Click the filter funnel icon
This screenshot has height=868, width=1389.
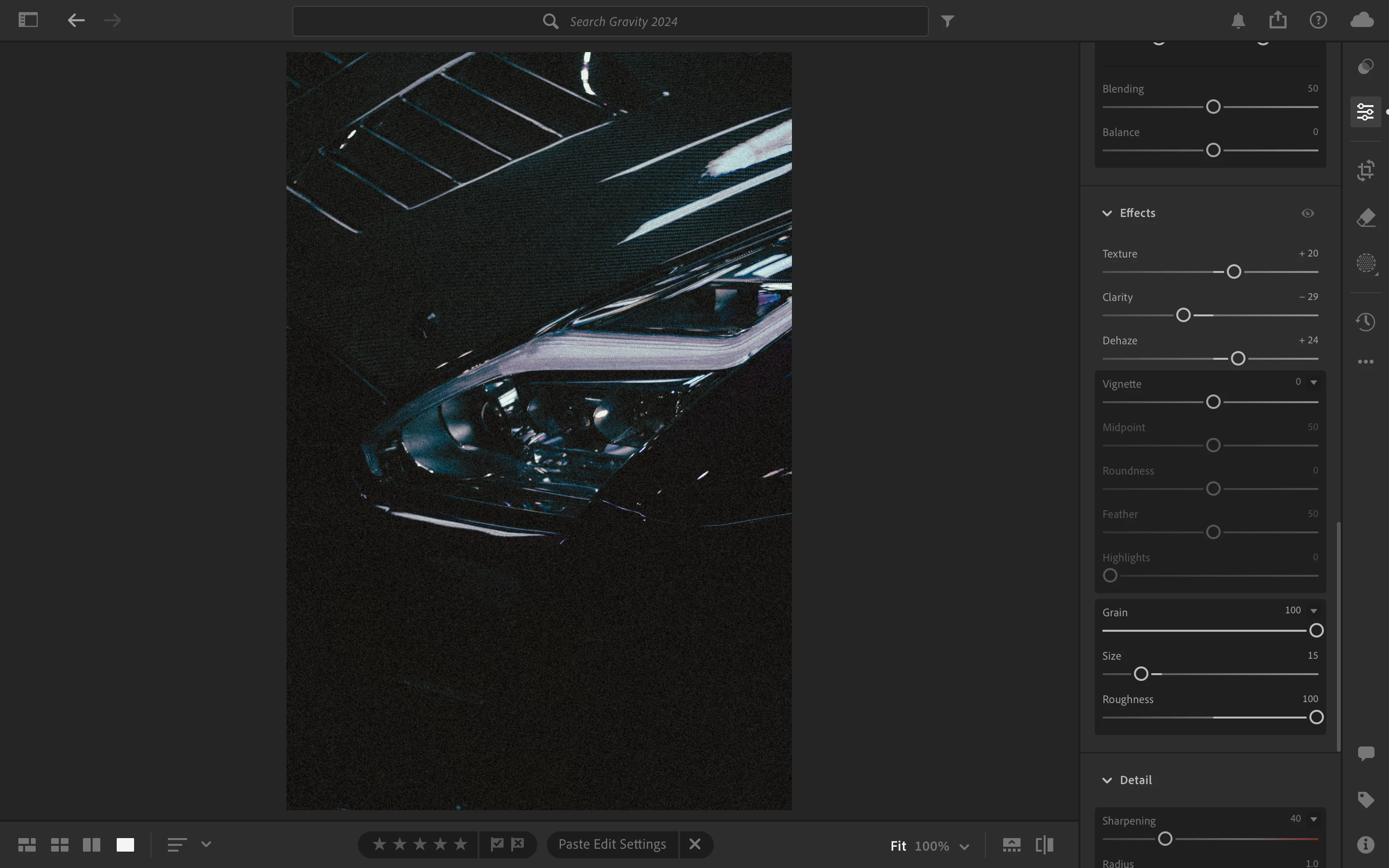point(948,21)
